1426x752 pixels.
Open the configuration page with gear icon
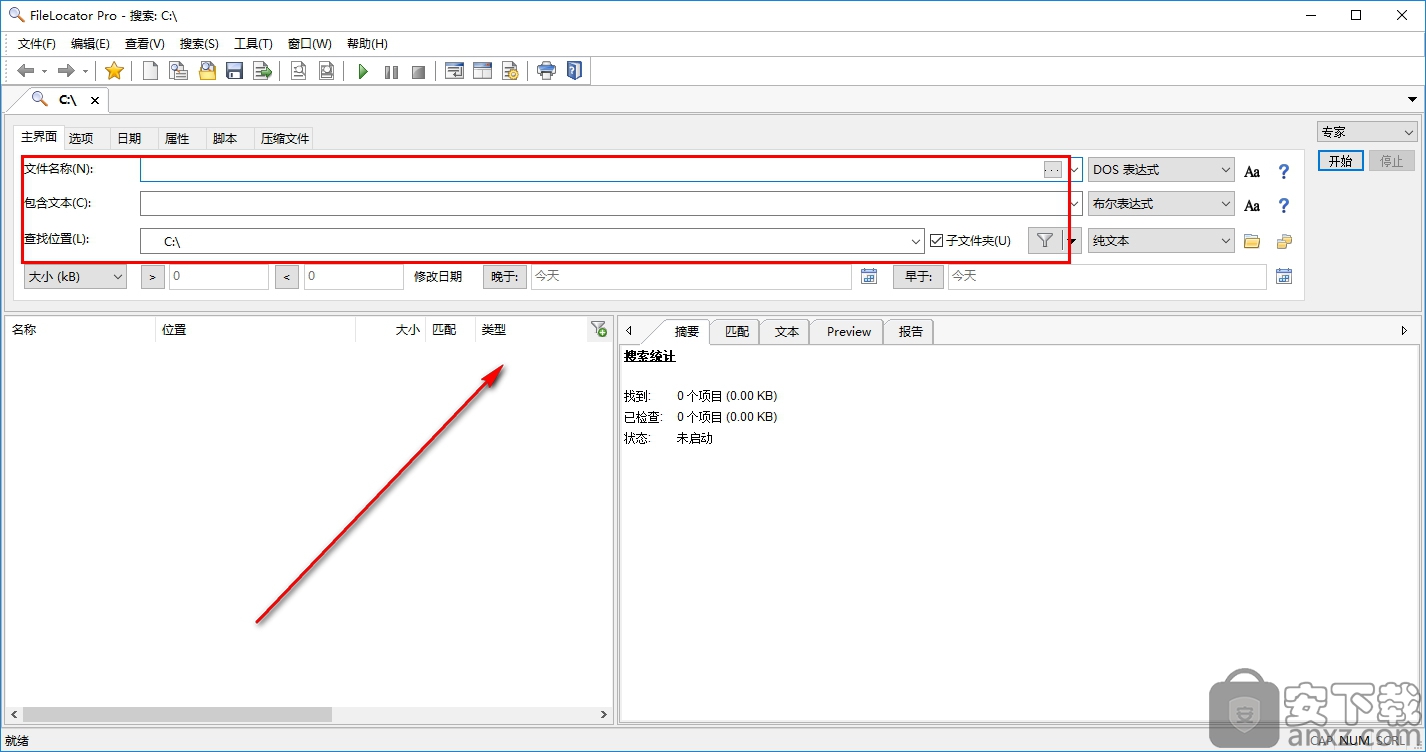click(510, 71)
